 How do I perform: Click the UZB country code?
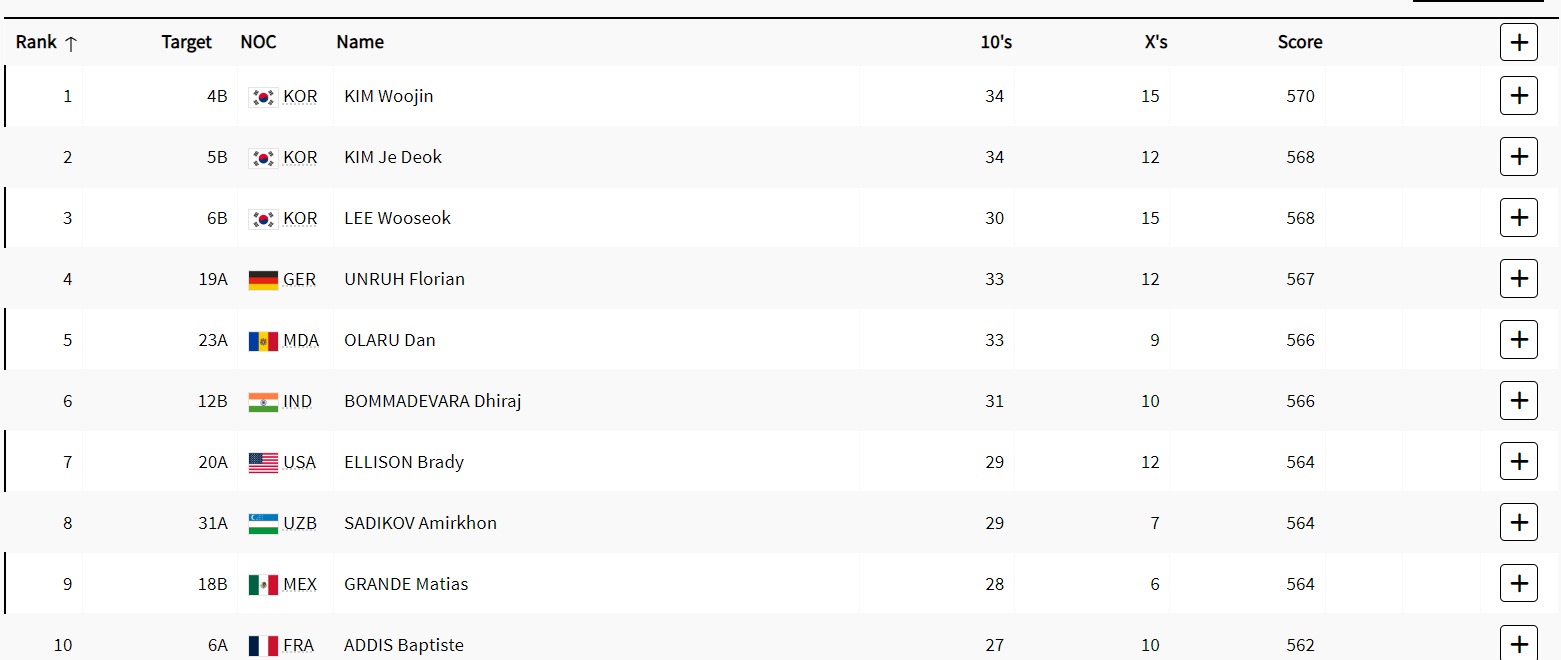coord(300,523)
